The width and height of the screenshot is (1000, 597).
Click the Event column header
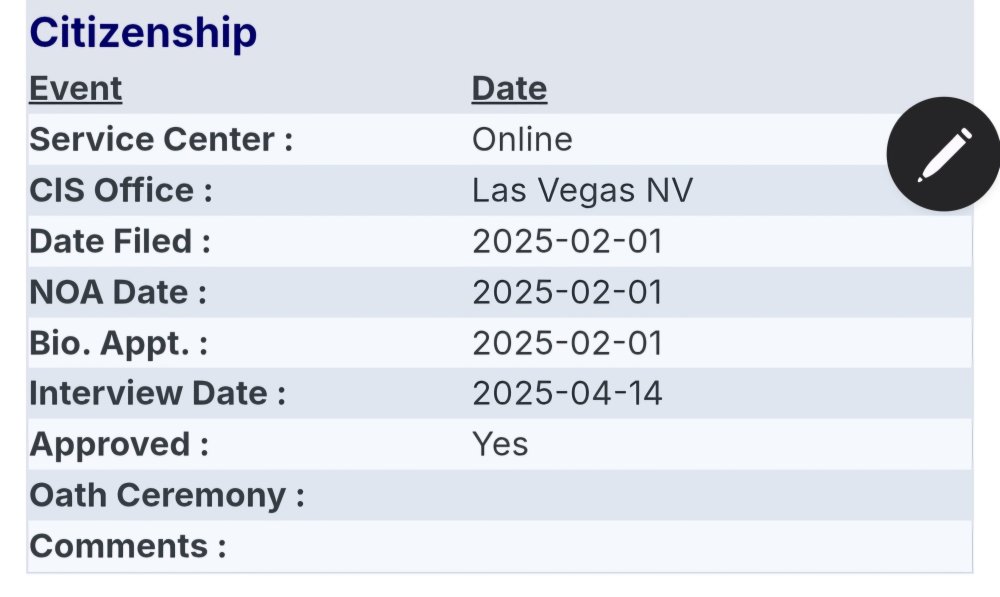75,89
